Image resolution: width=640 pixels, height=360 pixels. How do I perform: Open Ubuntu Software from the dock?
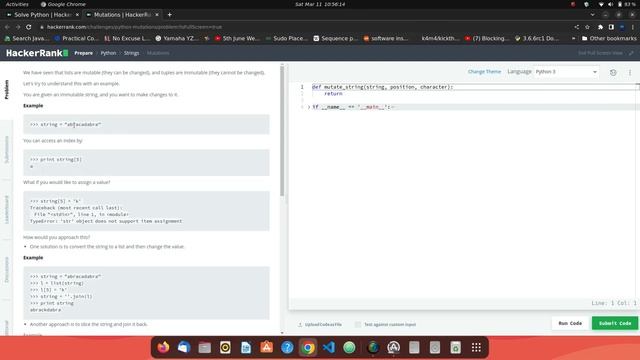267,347
